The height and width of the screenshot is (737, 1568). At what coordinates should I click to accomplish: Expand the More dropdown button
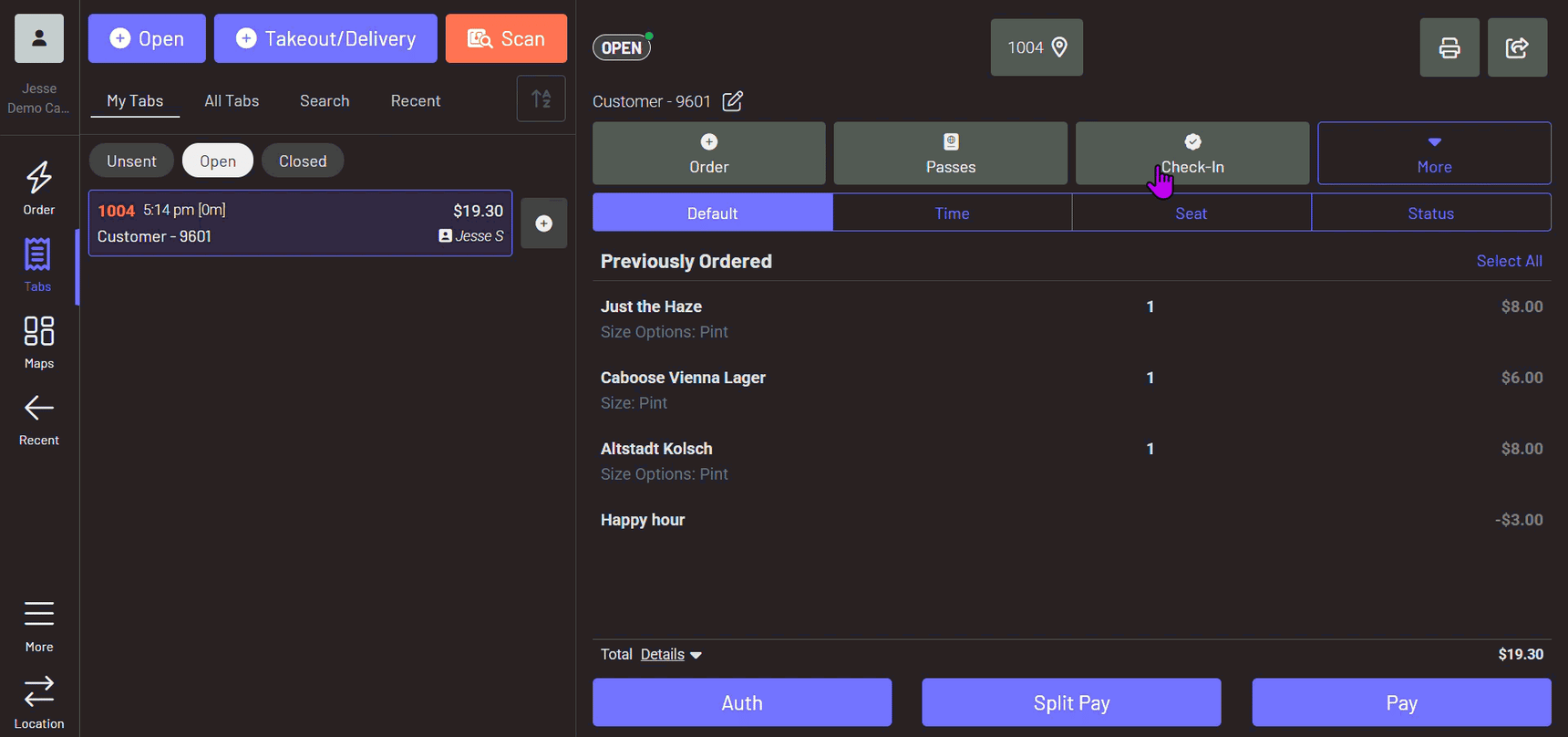1434,153
